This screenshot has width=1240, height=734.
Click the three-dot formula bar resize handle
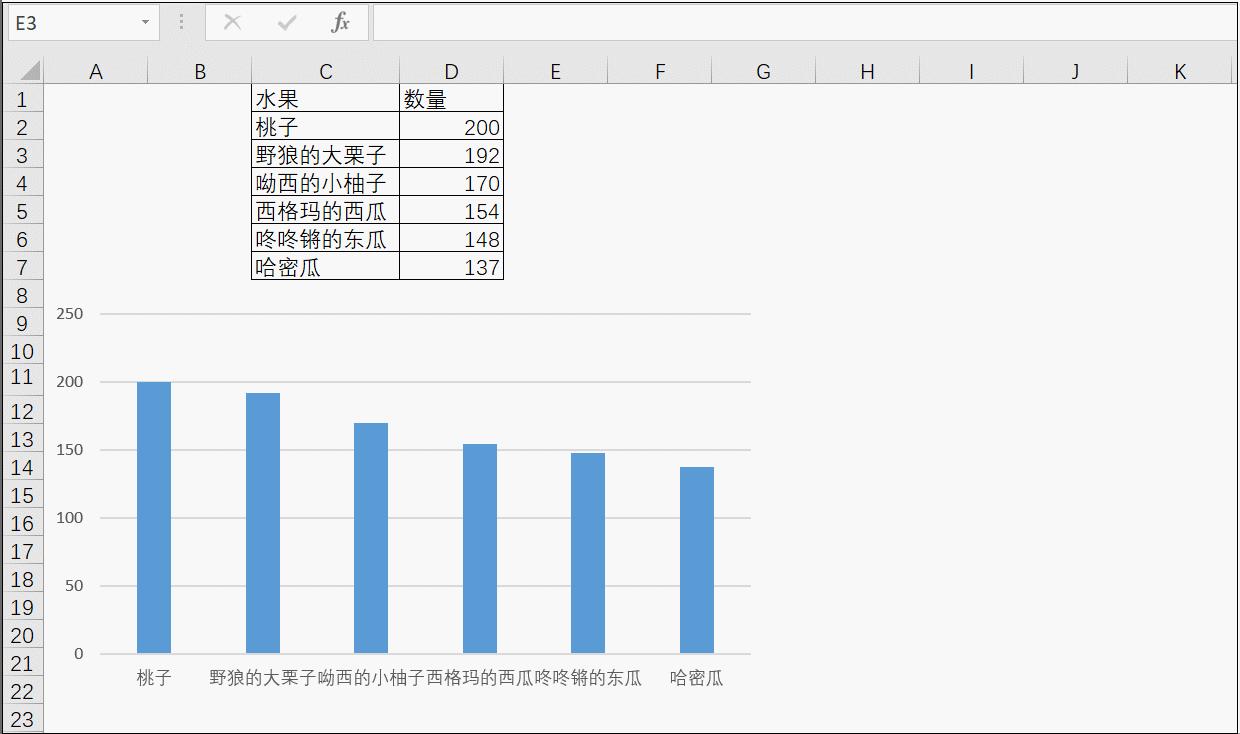181,22
